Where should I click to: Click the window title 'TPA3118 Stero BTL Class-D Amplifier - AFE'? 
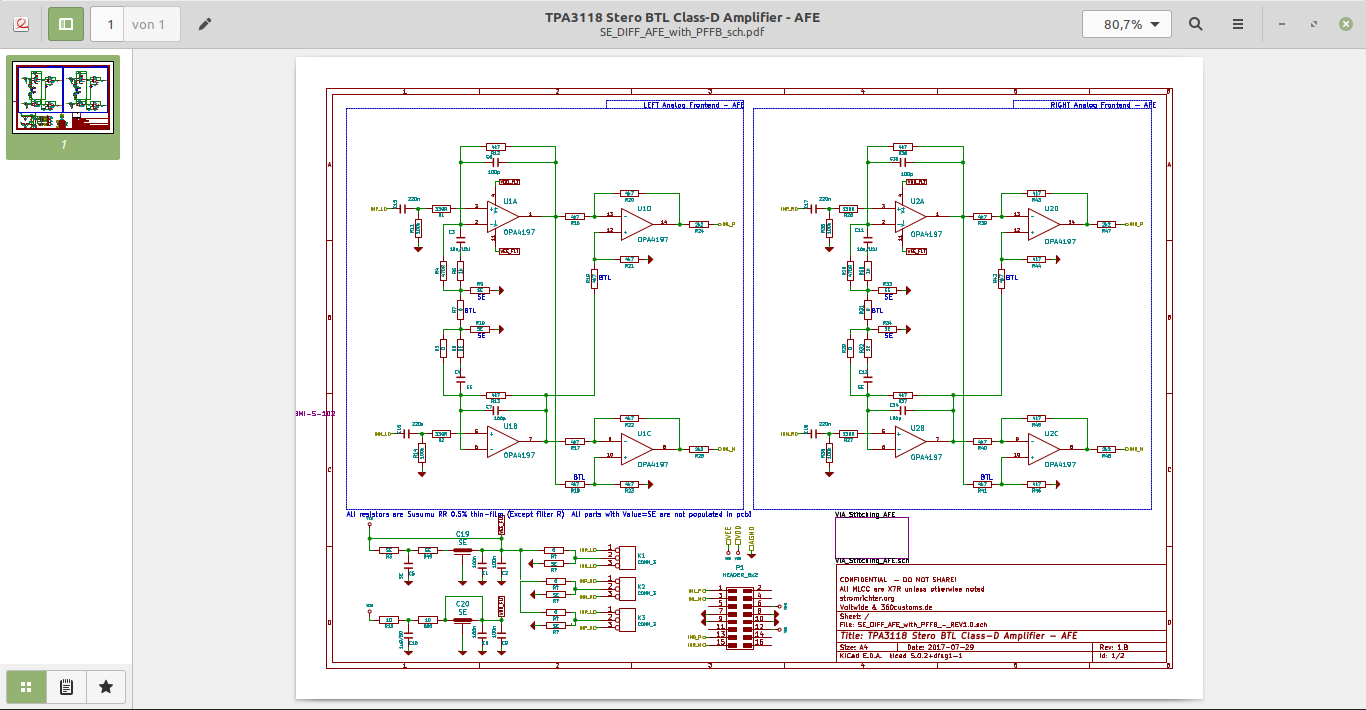coord(682,17)
